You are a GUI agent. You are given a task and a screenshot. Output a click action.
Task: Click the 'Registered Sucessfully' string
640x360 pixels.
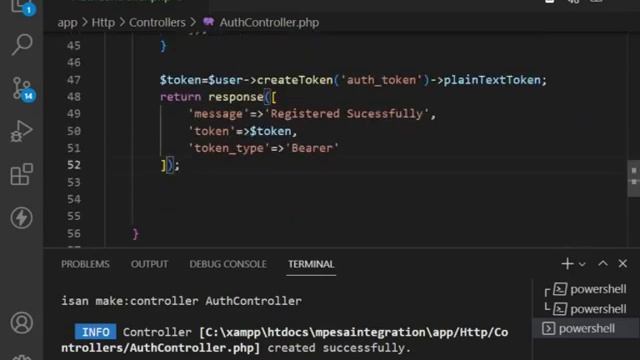click(347, 114)
